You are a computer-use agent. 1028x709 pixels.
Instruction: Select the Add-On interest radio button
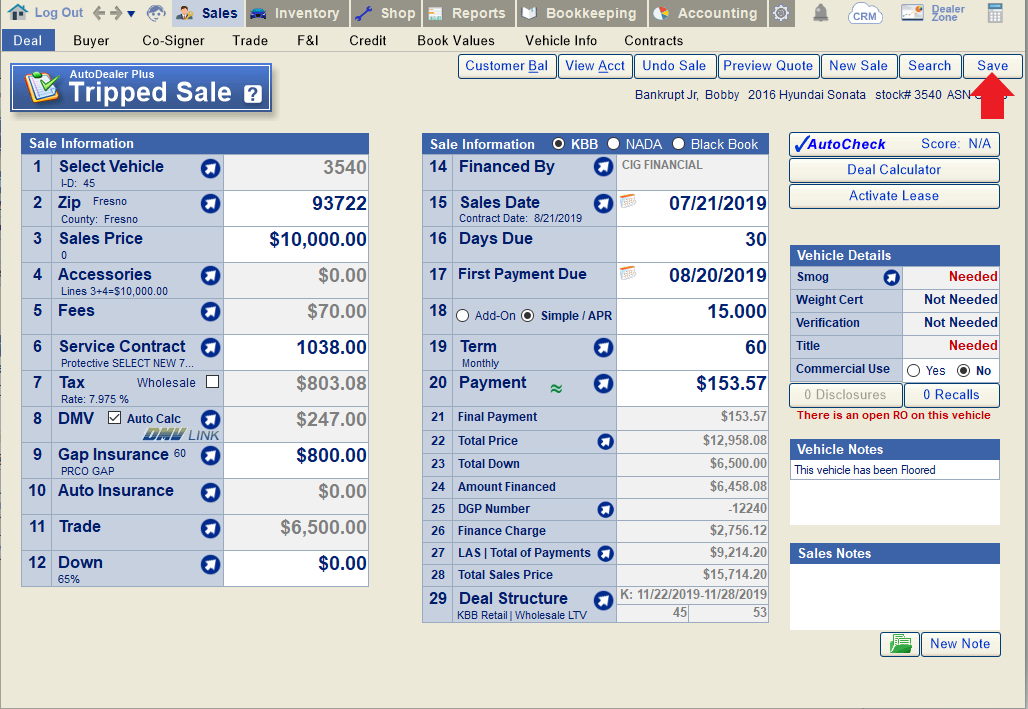click(462, 316)
